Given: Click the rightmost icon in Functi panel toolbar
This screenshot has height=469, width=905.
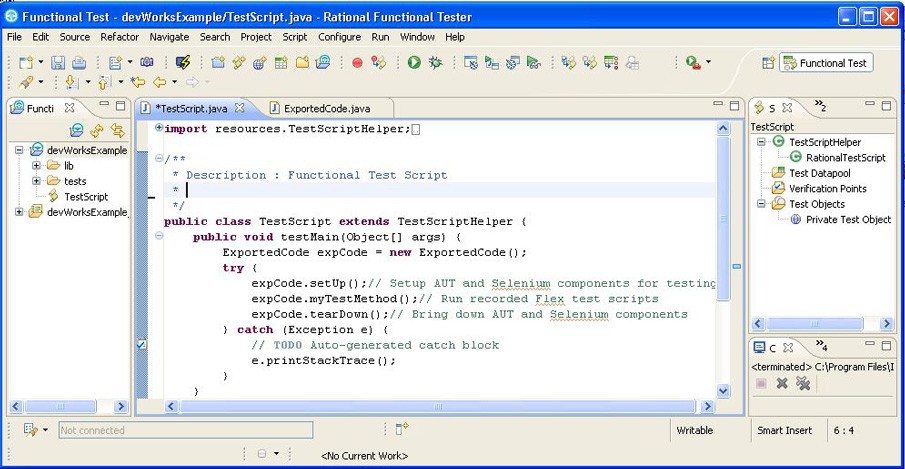Looking at the screenshot, I should point(118,130).
